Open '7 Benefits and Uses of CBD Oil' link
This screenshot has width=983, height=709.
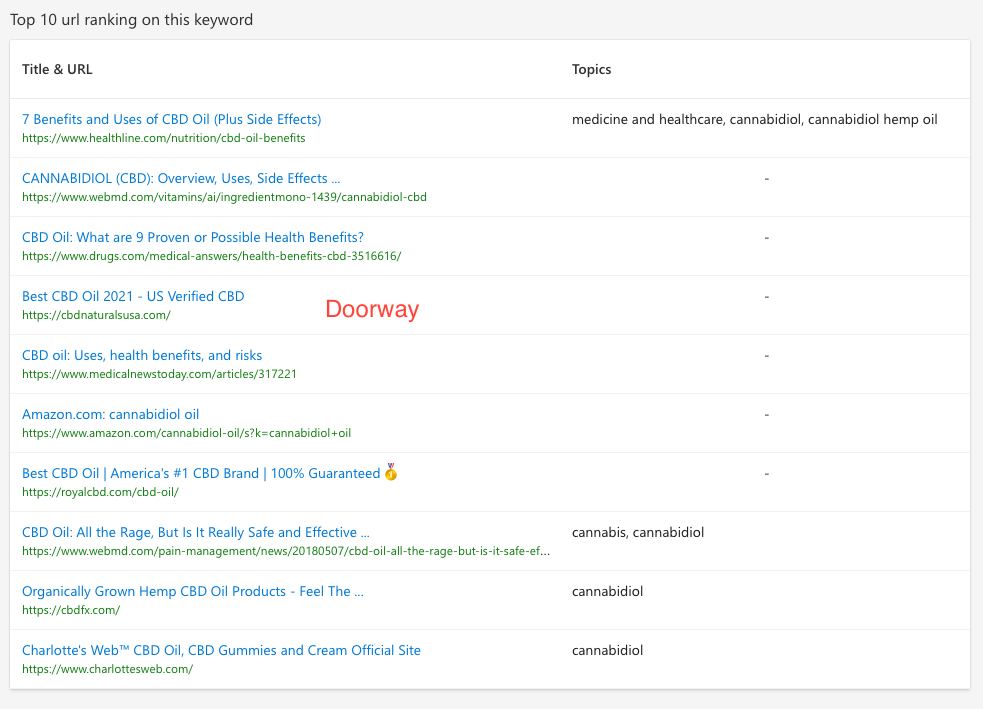(x=171, y=119)
